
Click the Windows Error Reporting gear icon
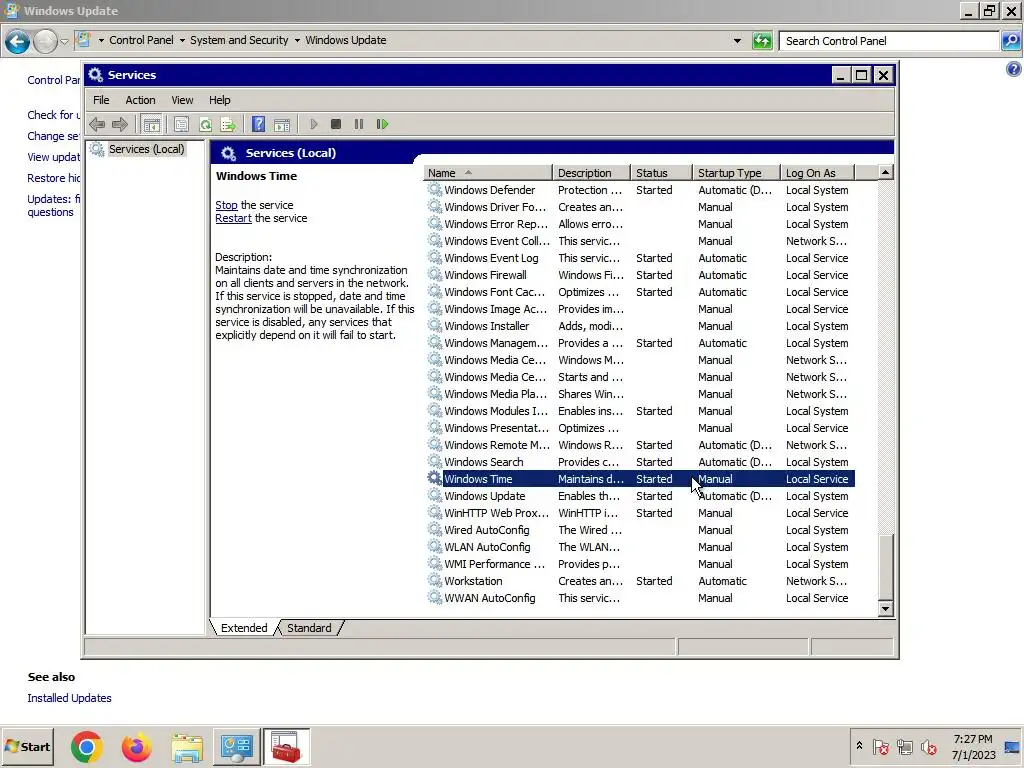(434, 223)
